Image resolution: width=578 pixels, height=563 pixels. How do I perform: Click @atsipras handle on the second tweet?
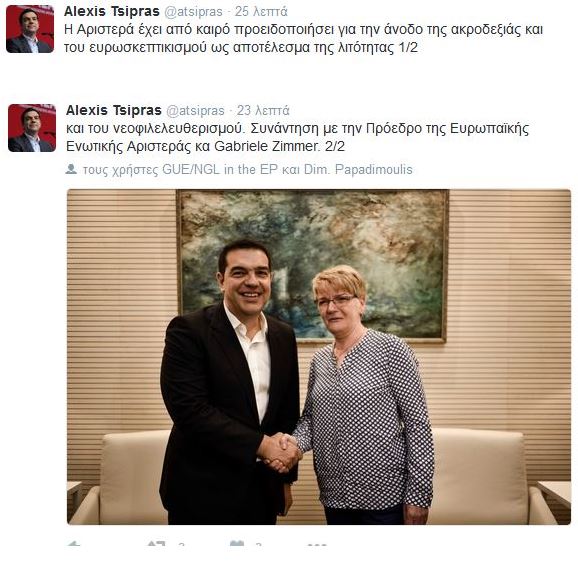[x=195, y=111]
